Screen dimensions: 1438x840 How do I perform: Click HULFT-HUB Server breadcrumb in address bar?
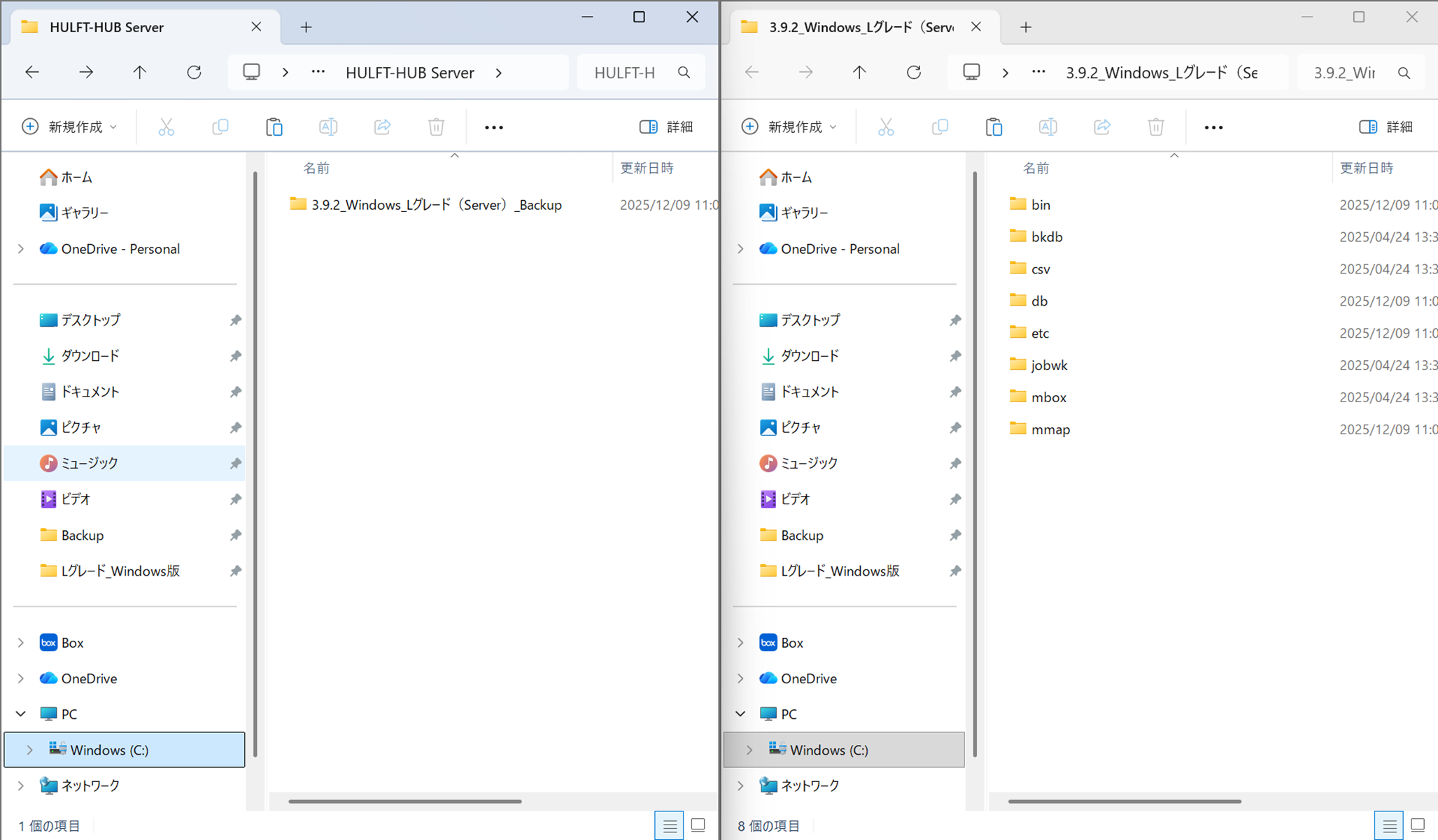(409, 73)
